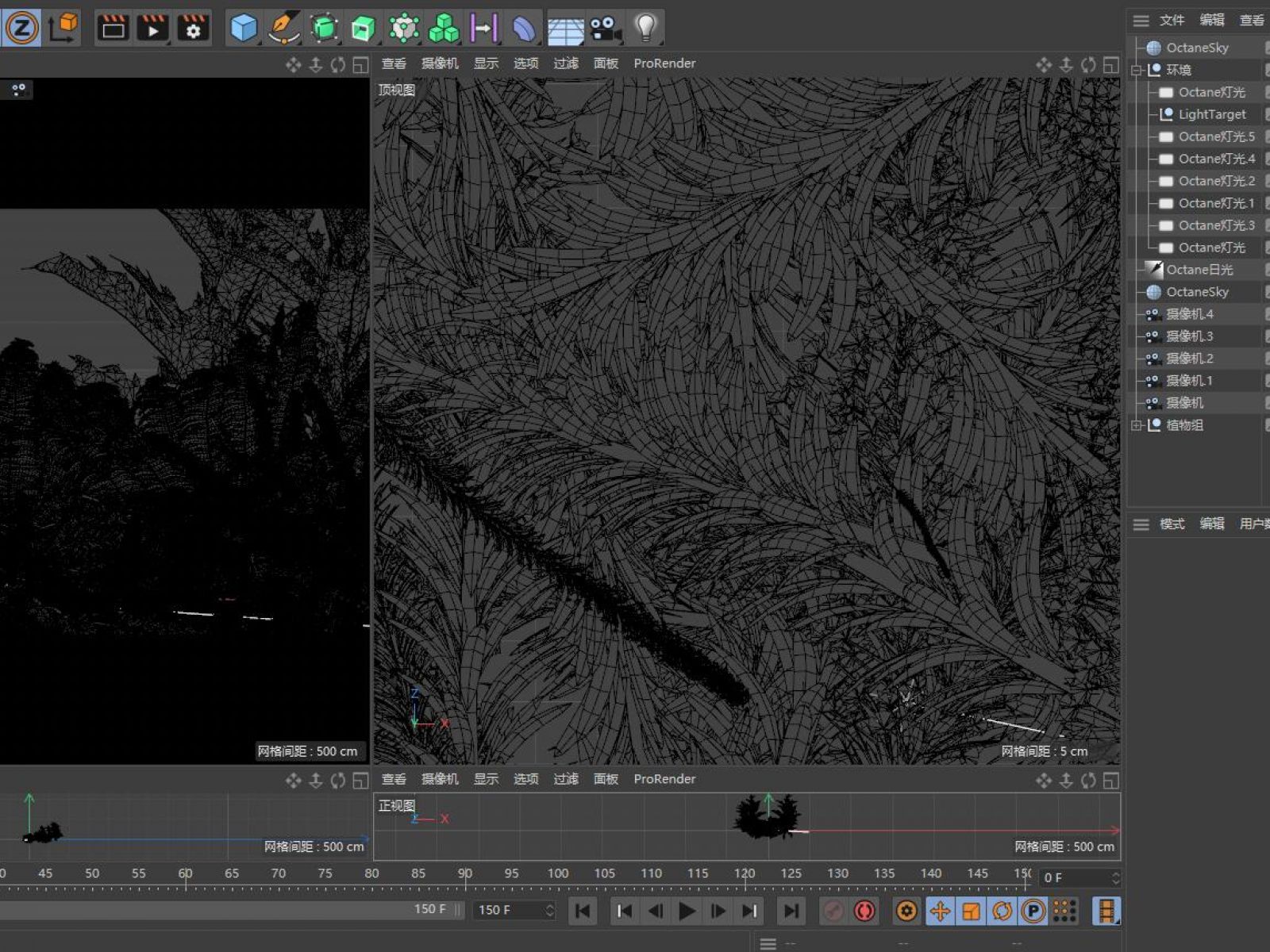Screen dimensions: 1270x952
Task: Click the MoGraph Cloner icon
Action: click(404, 29)
